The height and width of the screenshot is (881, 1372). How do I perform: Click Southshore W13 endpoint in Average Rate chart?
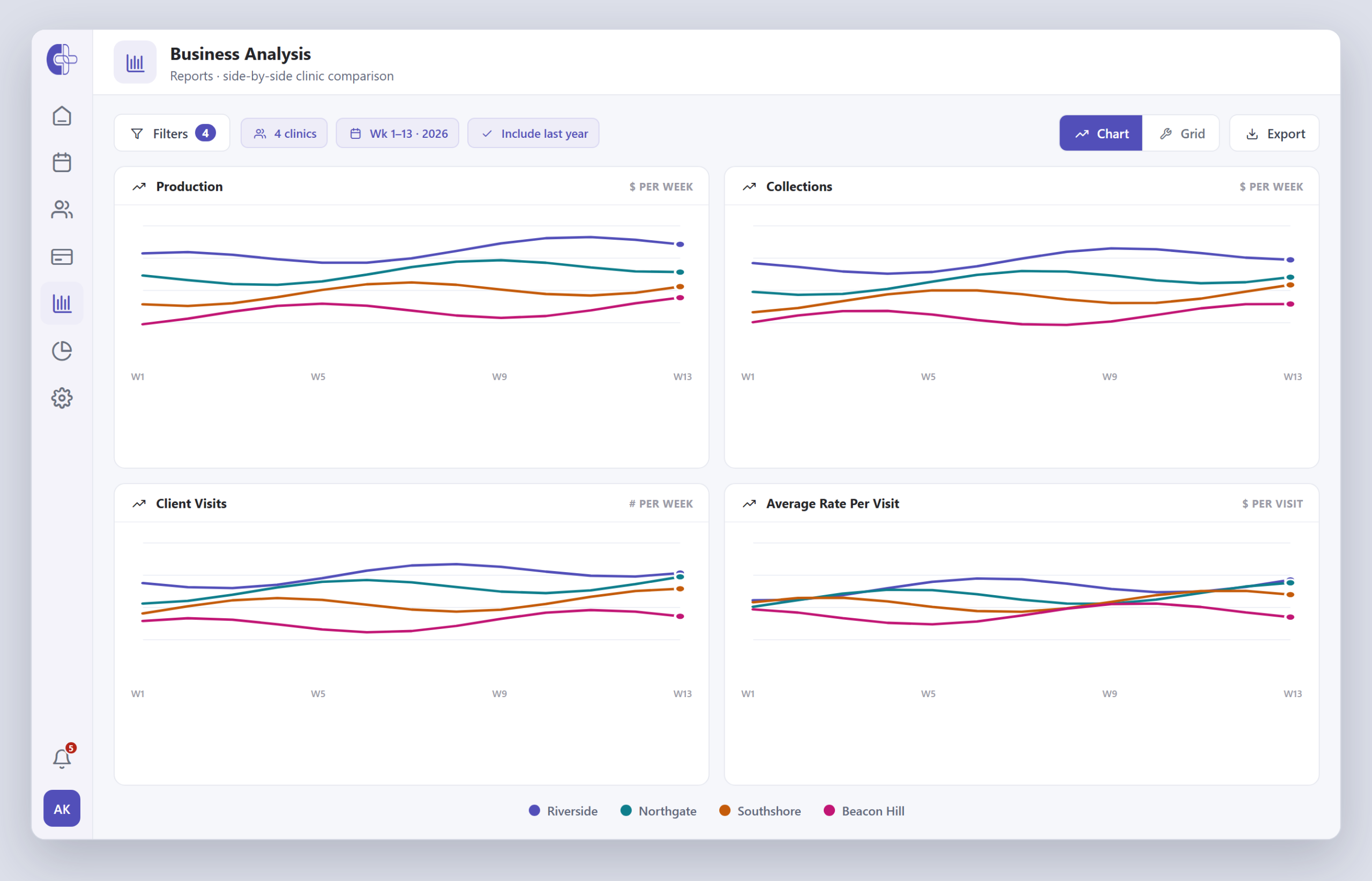1290,595
